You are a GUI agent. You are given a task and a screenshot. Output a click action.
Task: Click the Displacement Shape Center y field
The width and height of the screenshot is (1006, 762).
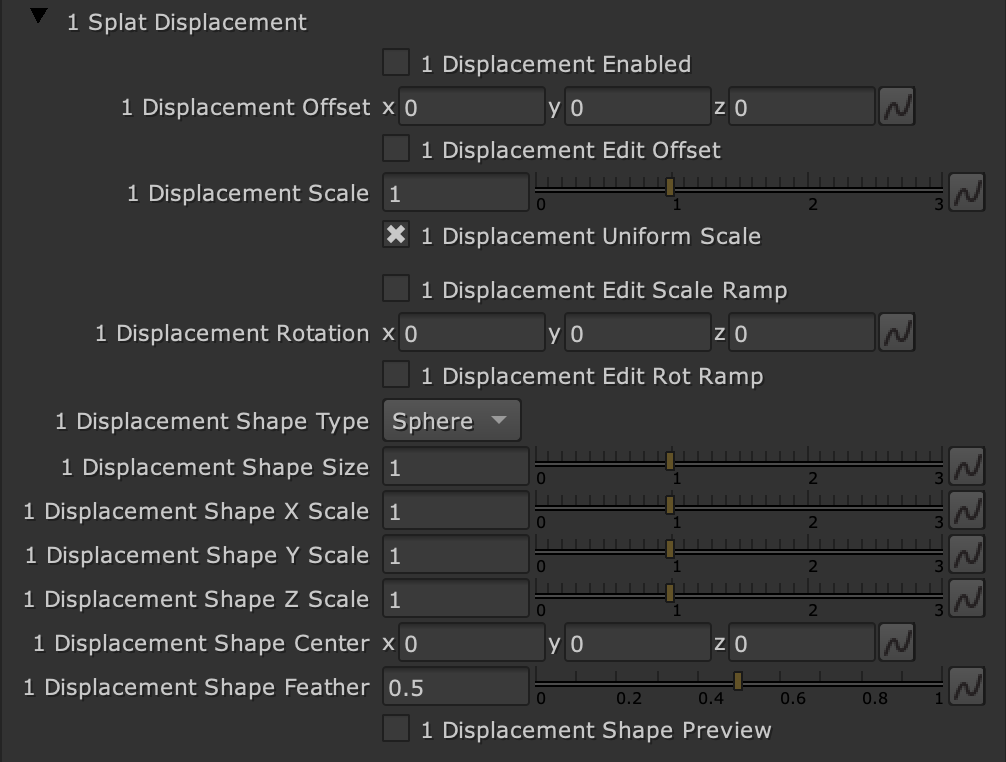tap(637, 643)
